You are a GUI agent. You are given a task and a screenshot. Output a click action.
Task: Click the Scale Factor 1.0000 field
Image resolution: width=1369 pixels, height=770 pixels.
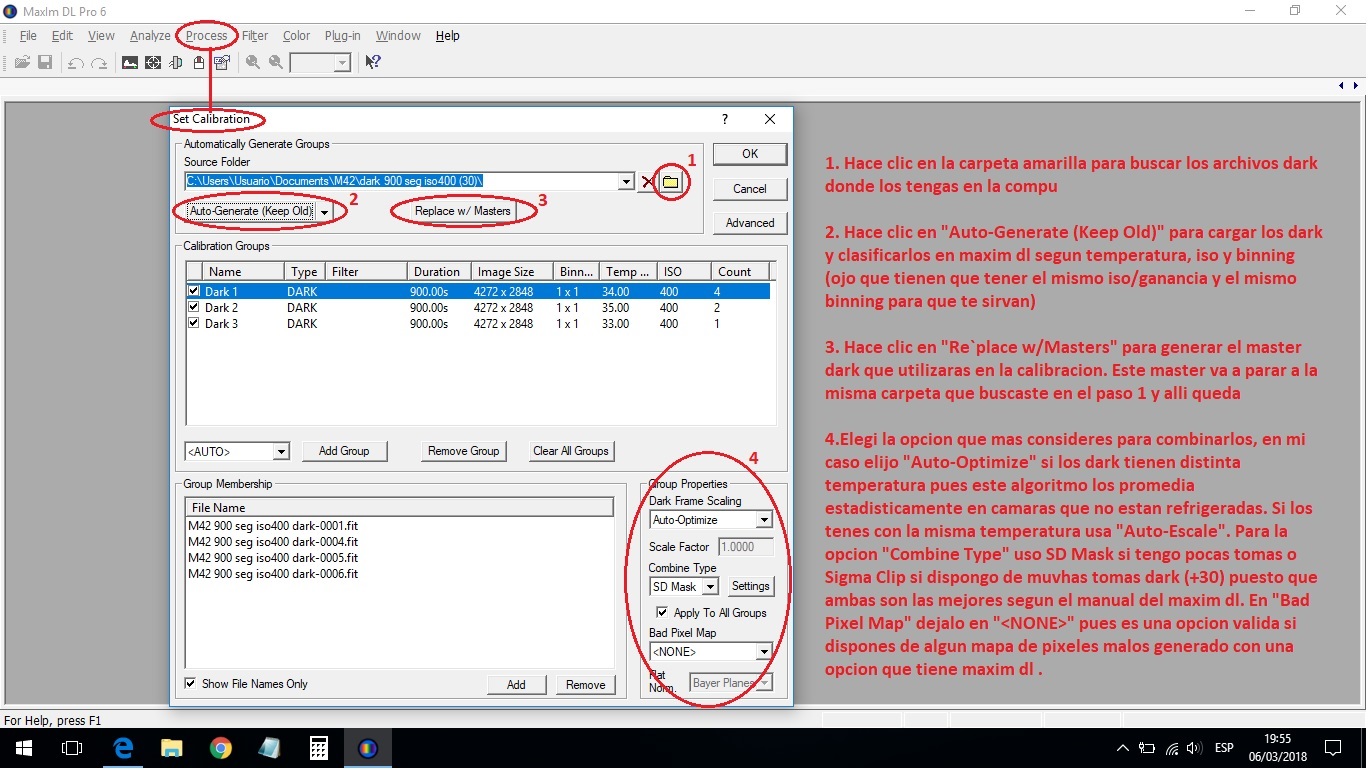click(x=744, y=547)
